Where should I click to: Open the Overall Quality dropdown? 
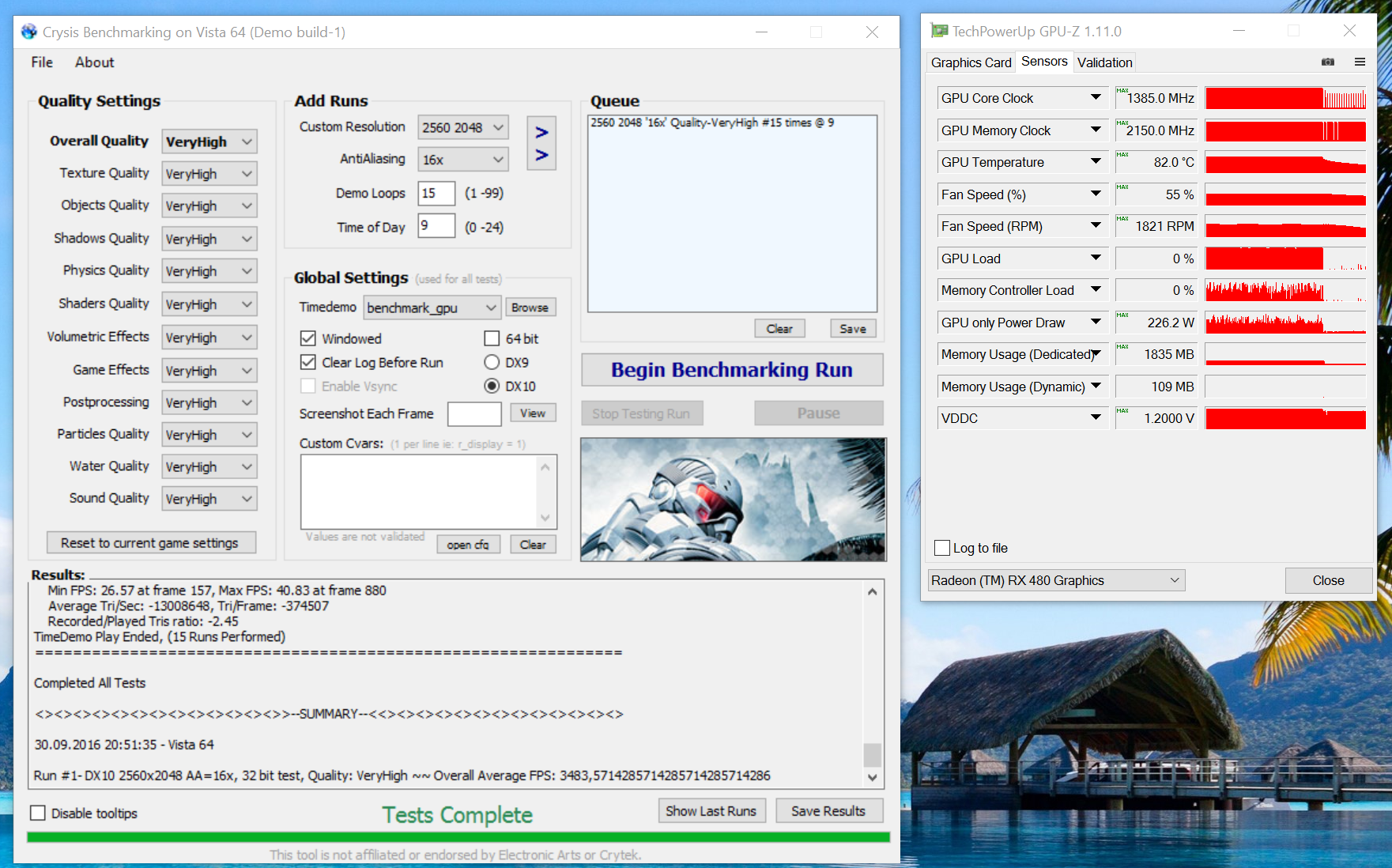tap(209, 142)
